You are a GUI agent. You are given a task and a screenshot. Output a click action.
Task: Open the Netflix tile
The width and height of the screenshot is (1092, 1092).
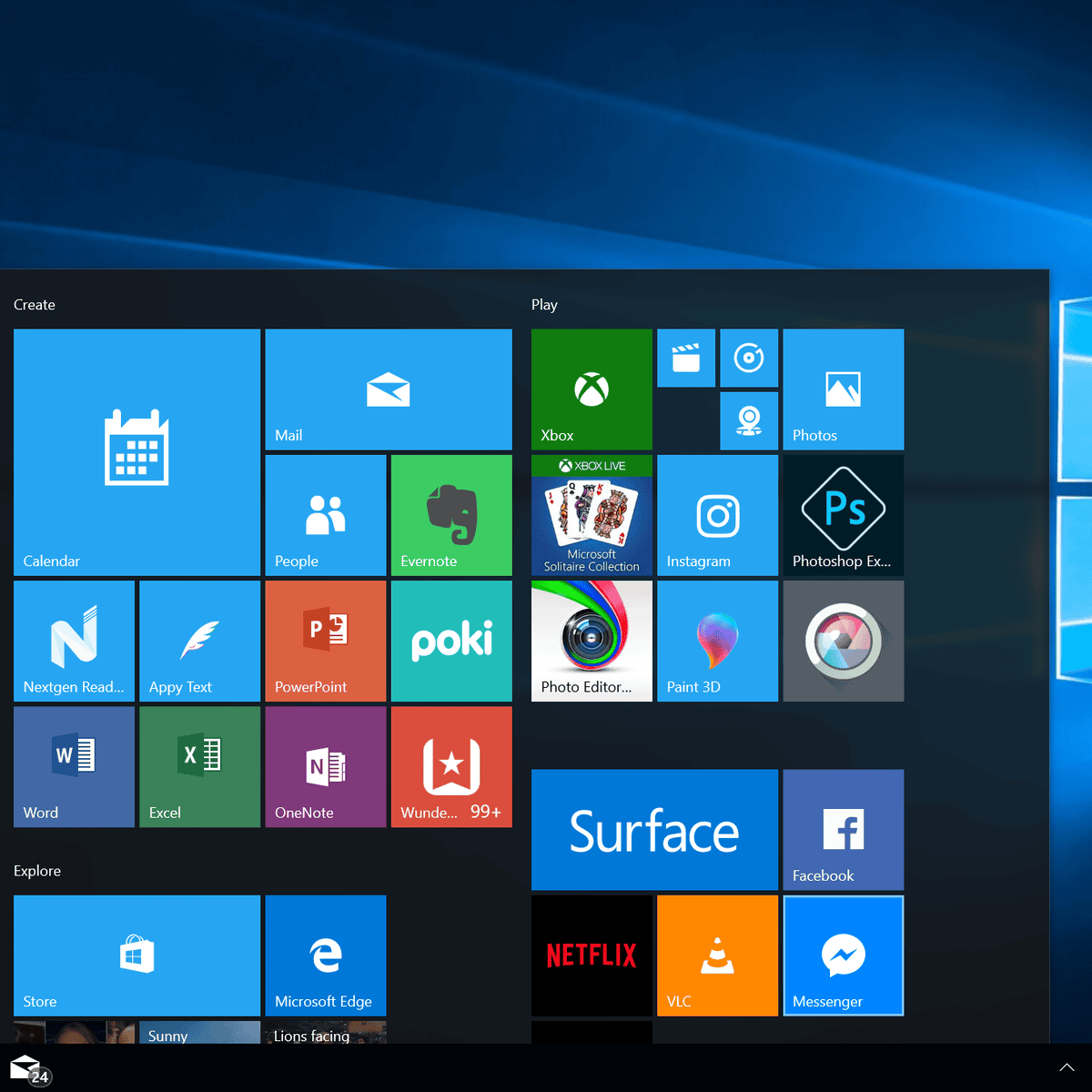(591, 955)
